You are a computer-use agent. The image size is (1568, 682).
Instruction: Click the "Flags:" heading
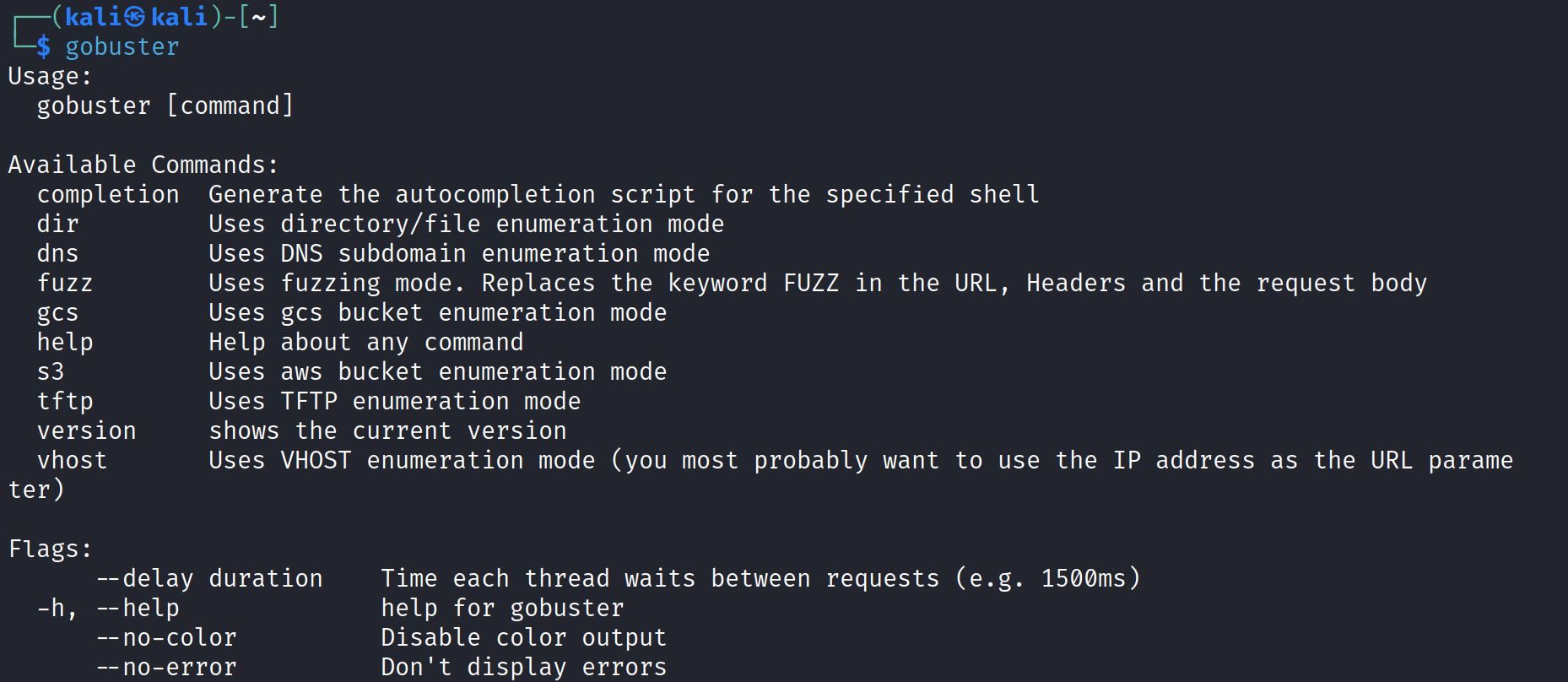50,549
